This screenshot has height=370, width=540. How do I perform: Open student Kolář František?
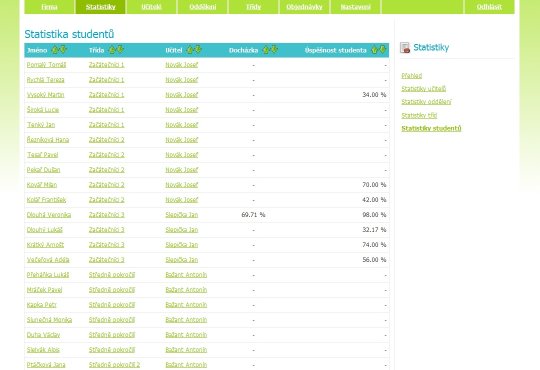coord(46,200)
